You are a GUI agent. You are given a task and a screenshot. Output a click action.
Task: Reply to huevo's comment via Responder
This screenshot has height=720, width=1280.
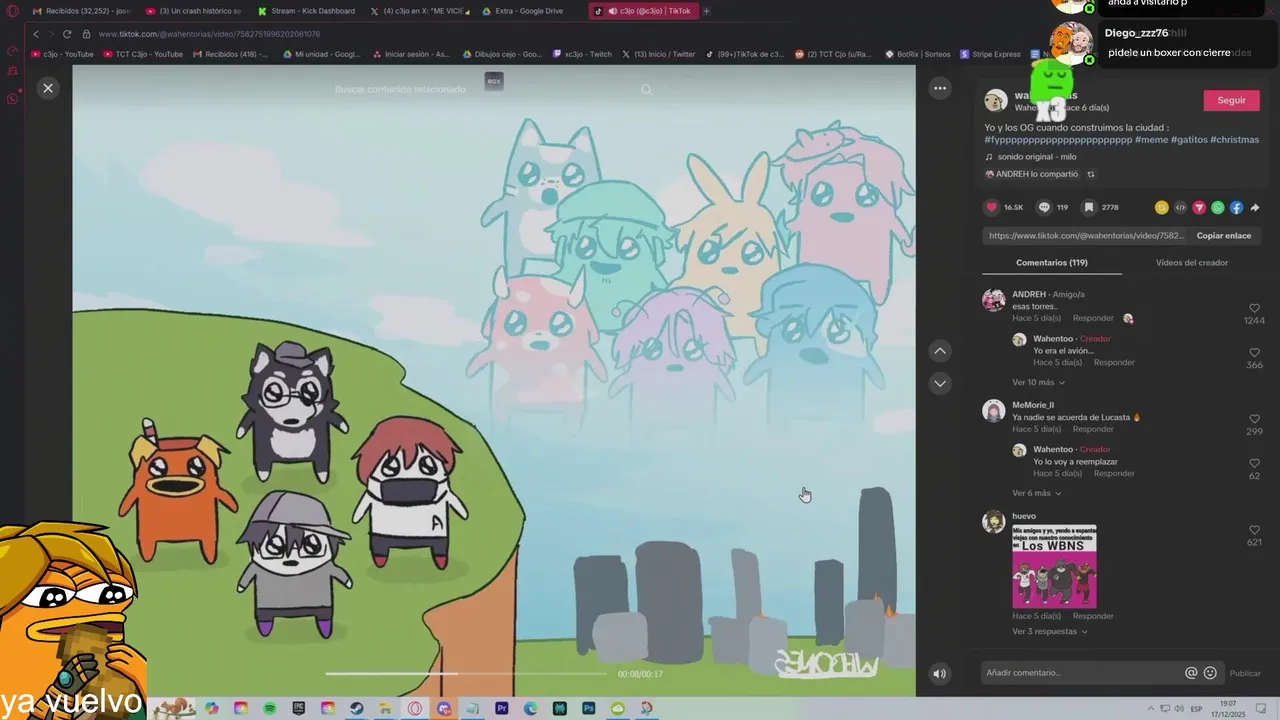pyautogui.click(x=1093, y=616)
